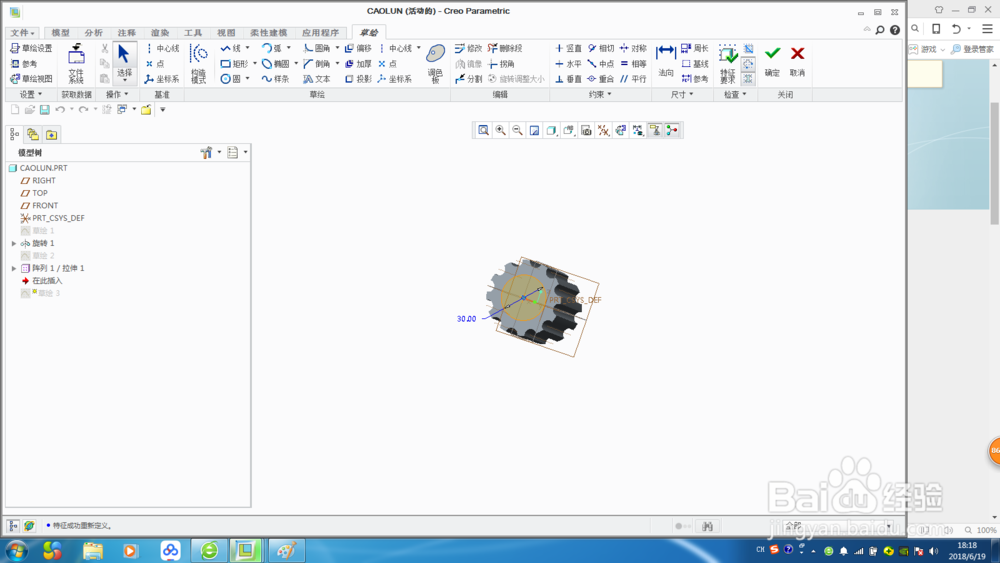Open the 设置 group dropdown

point(31,94)
